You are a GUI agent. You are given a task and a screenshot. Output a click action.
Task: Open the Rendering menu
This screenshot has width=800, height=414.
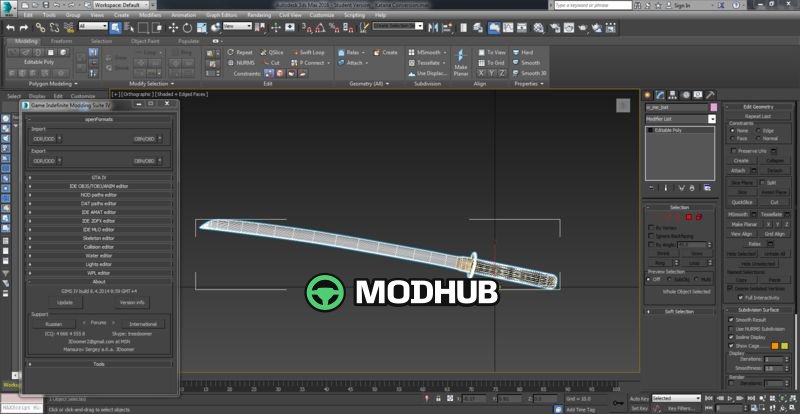point(259,15)
